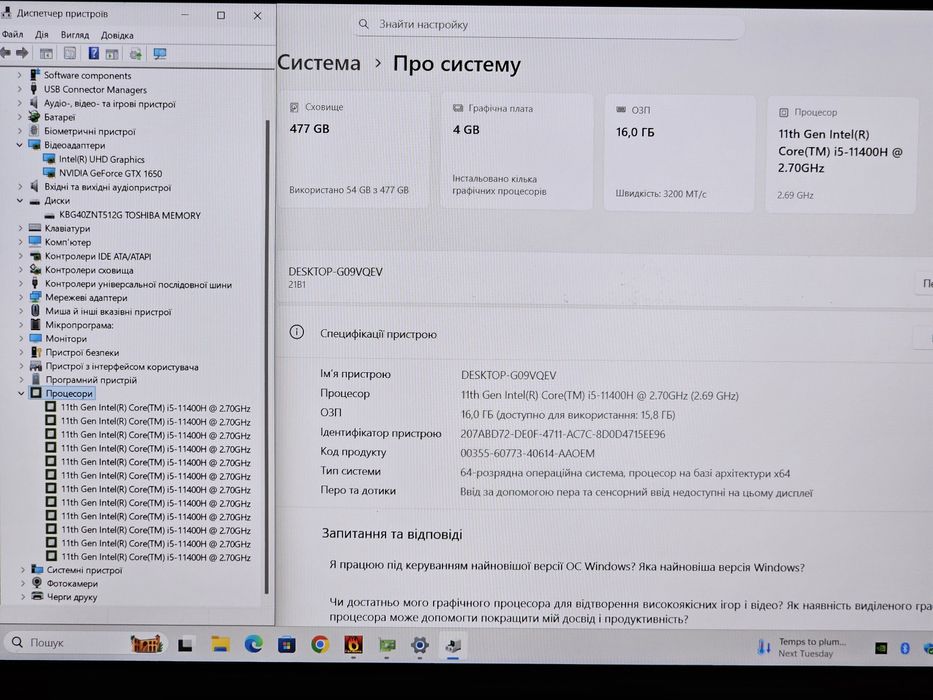Screen dimensions: 933x700
Task: Open the Сховище 477 GB card
Action: coord(354,150)
